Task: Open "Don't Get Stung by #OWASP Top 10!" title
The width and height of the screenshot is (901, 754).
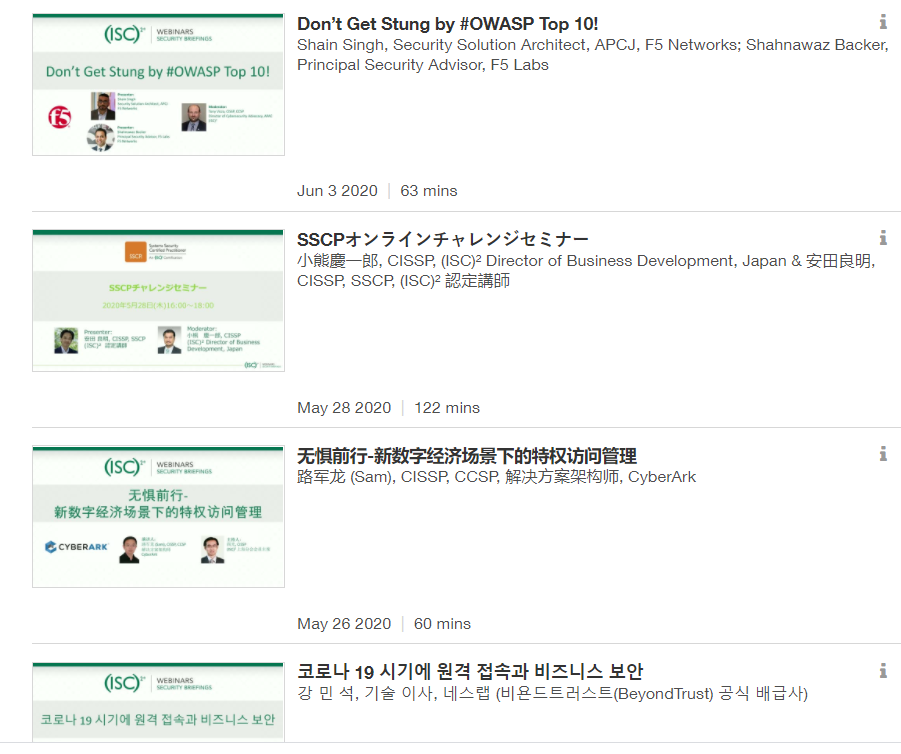Action: (x=448, y=24)
